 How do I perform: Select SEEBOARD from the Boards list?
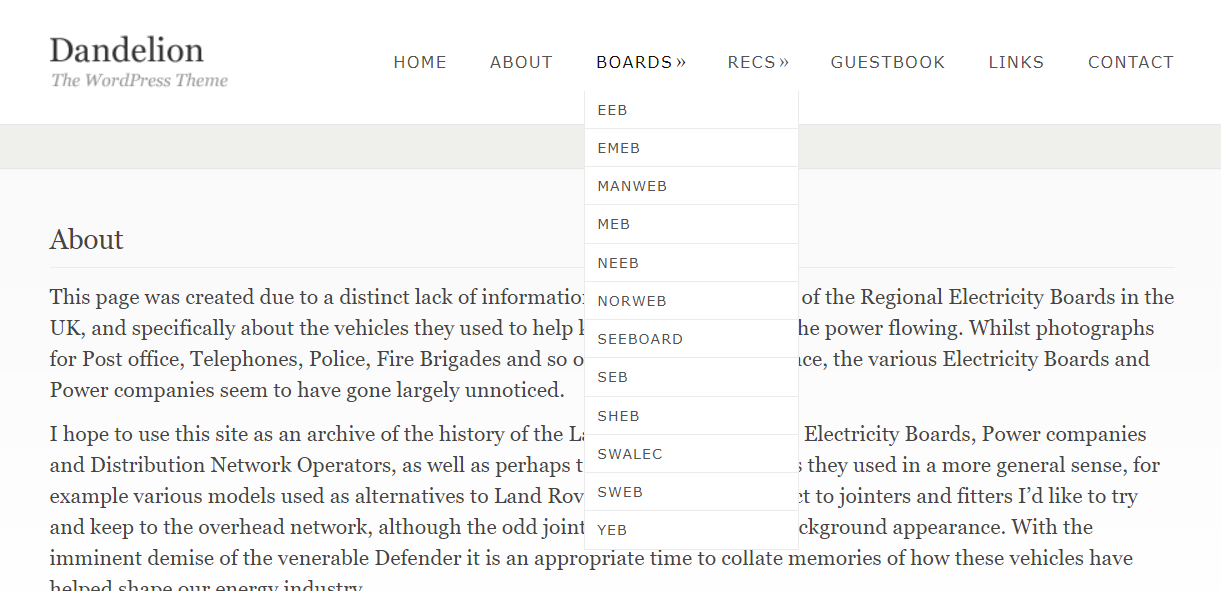(691, 339)
